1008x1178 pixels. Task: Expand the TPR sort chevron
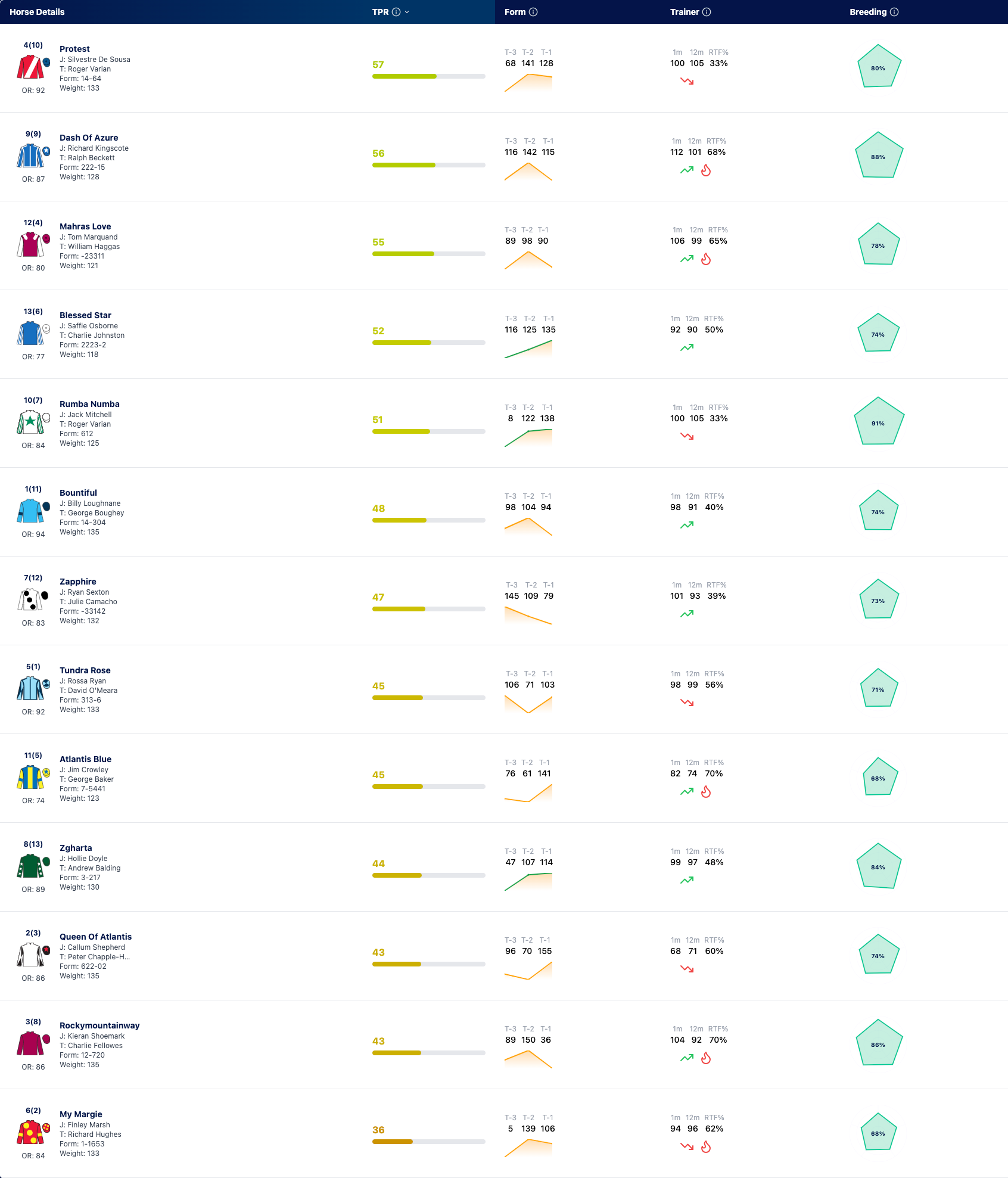click(x=407, y=12)
